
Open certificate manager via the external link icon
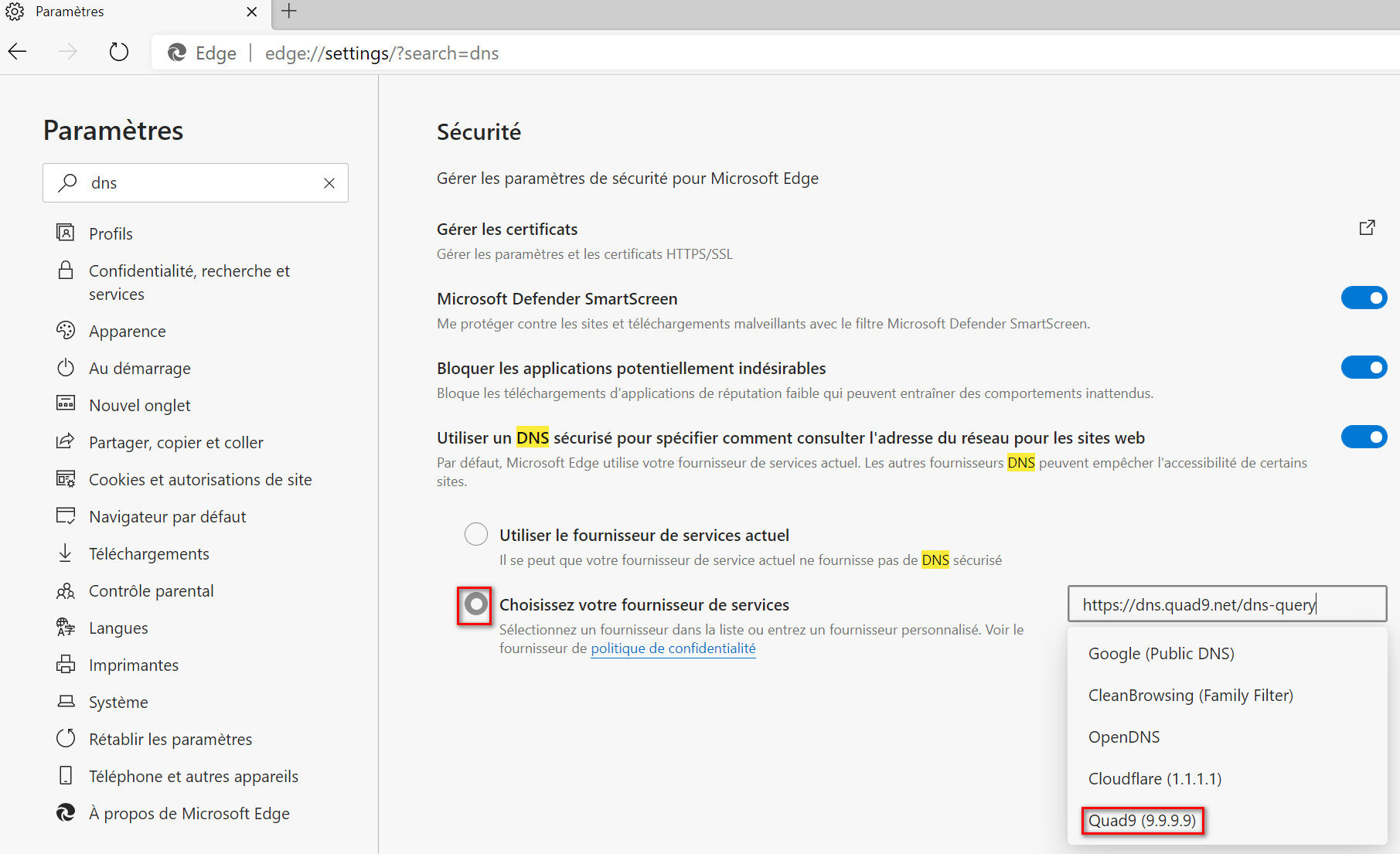[x=1367, y=228]
